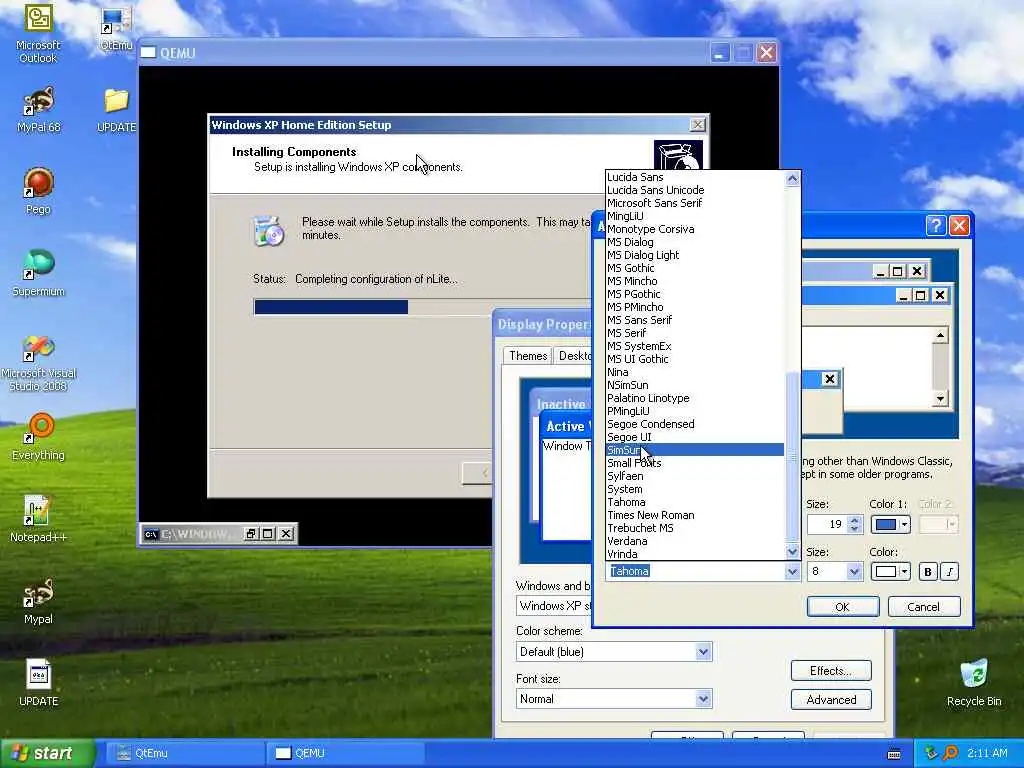The image size is (1024, 768).
Task: Switch to QtEmu taskbar button
Action: (185, 754)
